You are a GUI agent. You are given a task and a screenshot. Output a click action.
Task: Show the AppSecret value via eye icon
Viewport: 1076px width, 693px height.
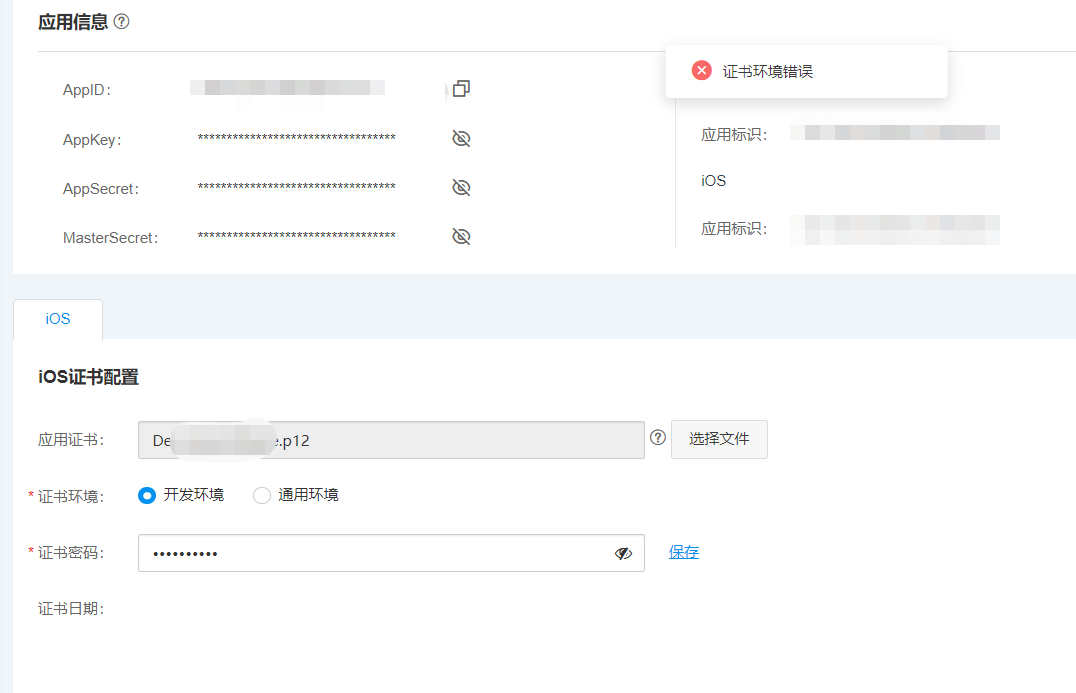pos(461,188)
